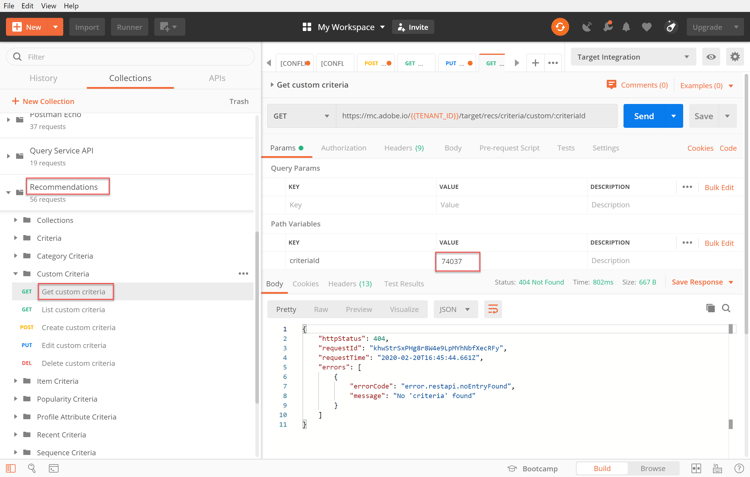Click the orange sync icon
The width and height of the screenshot is (750, 477).
click(560, 27)
